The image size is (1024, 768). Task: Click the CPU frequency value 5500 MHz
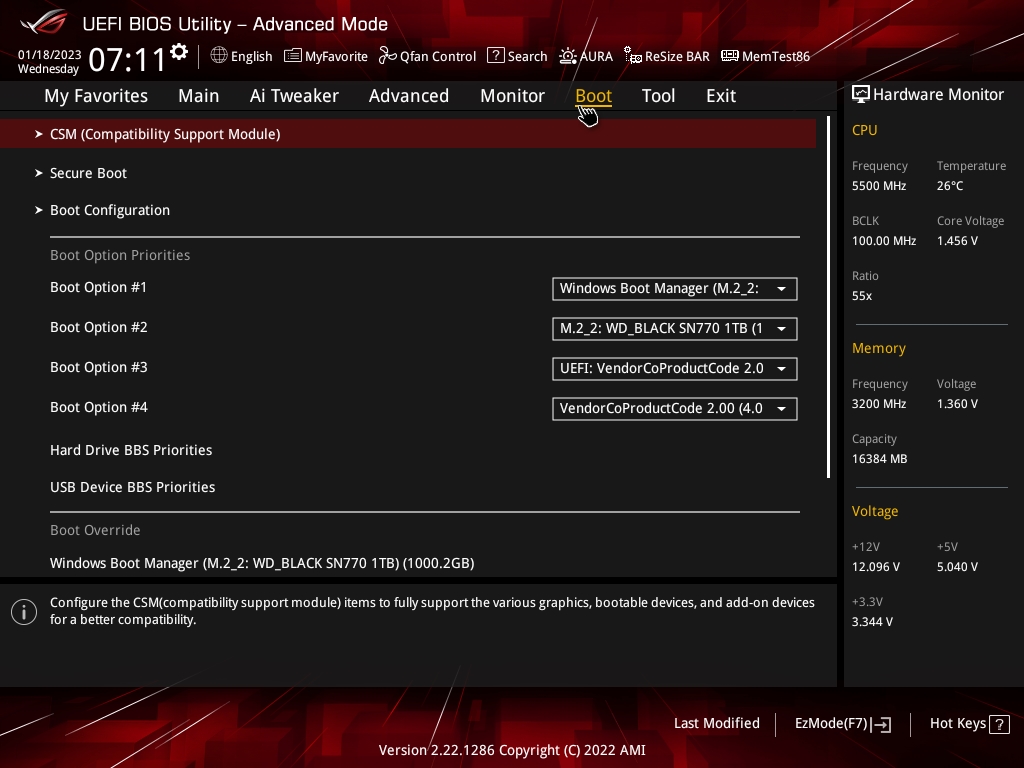click(x=878, y=185)
